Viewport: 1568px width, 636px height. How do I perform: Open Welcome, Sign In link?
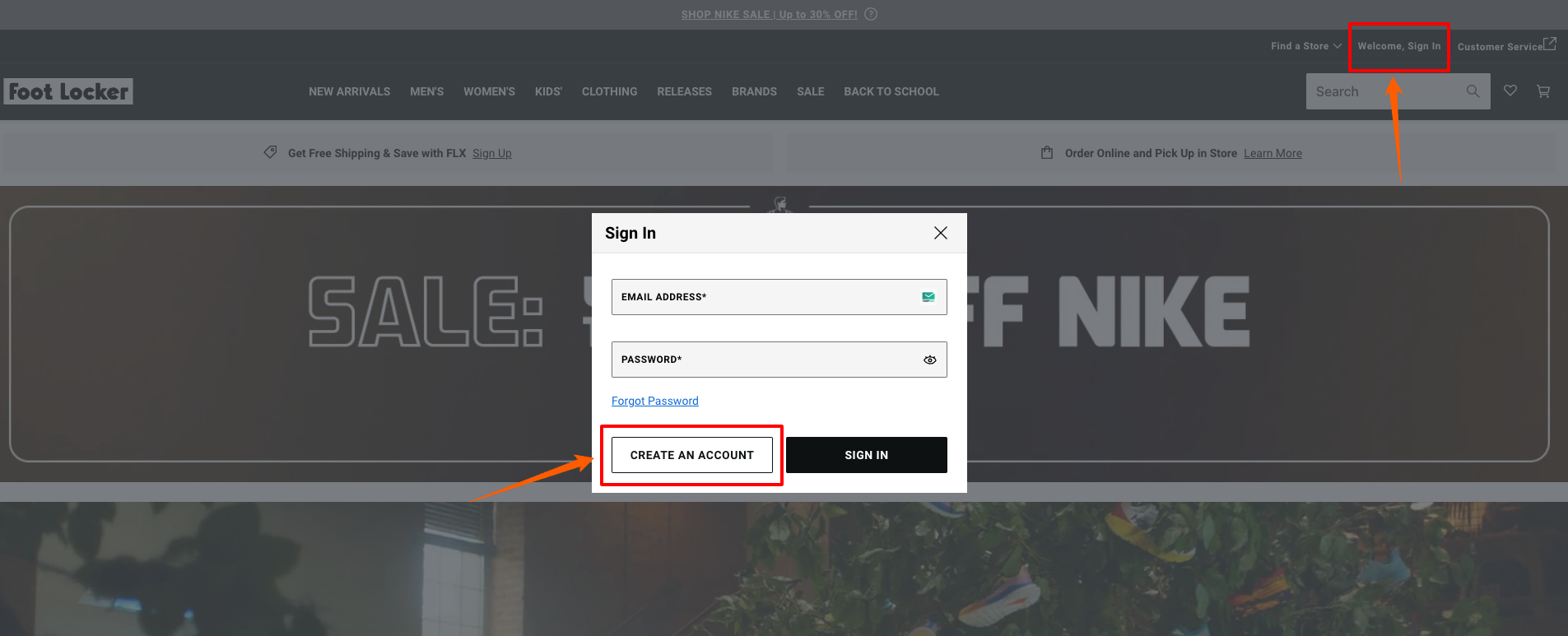(1399, 46)
